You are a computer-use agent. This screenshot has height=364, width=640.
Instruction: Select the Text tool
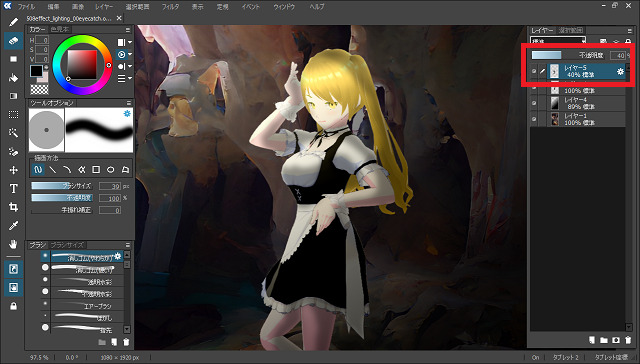(x=13, y=189)
